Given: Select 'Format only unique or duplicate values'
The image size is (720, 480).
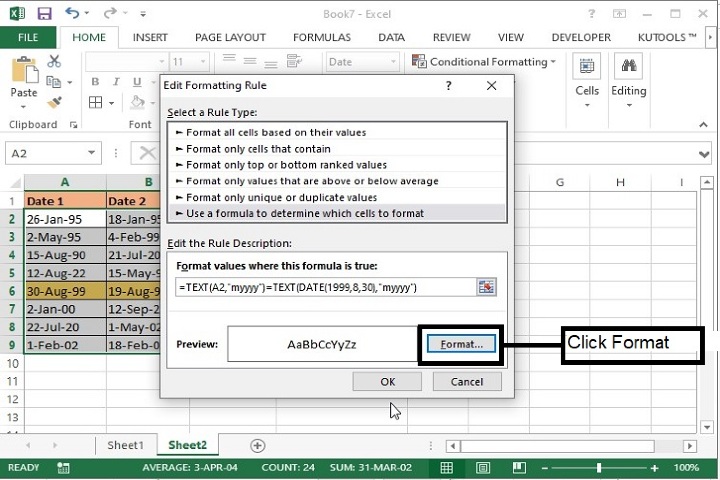Looking at the screenshot, I should 337,198.
